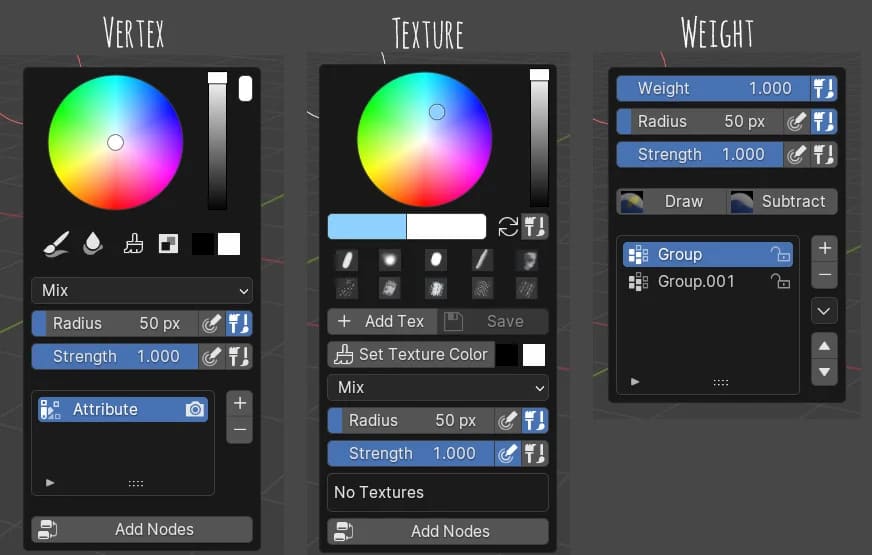Remove the color attribute with the minus button
Screen dimensions: 872x555
point(240,430)
